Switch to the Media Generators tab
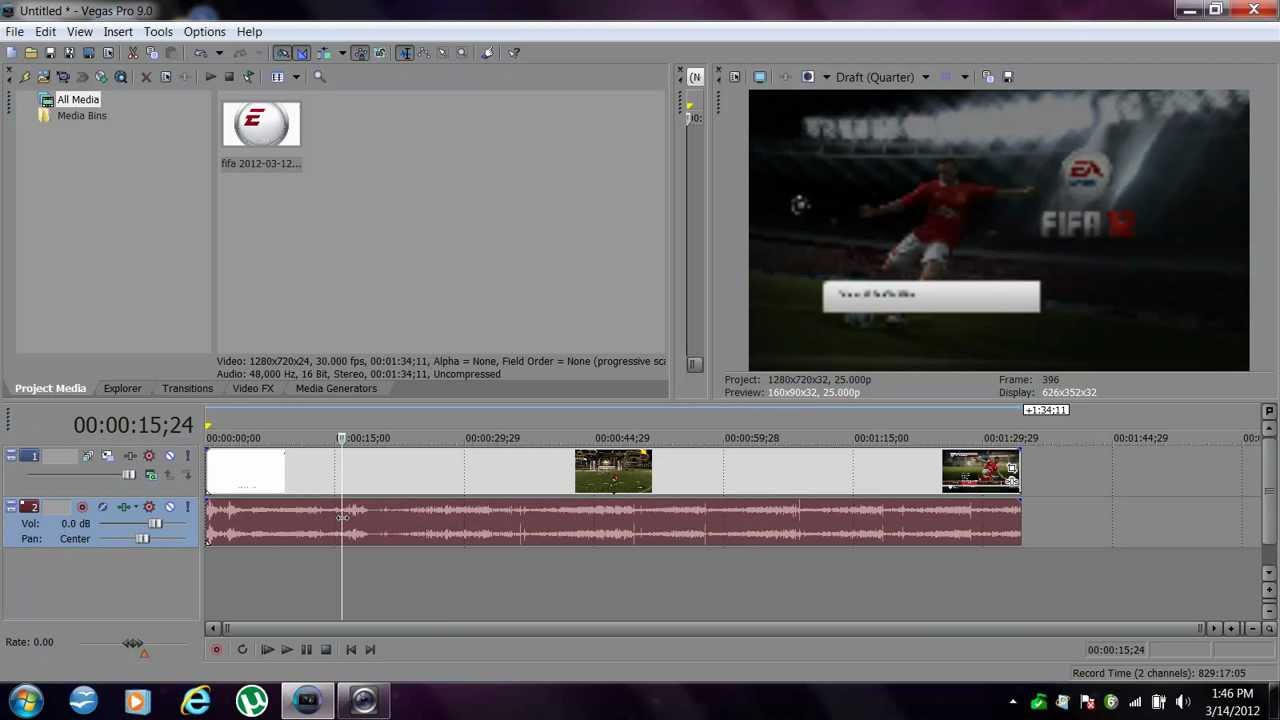The image size is (1280, 720). 336,388
